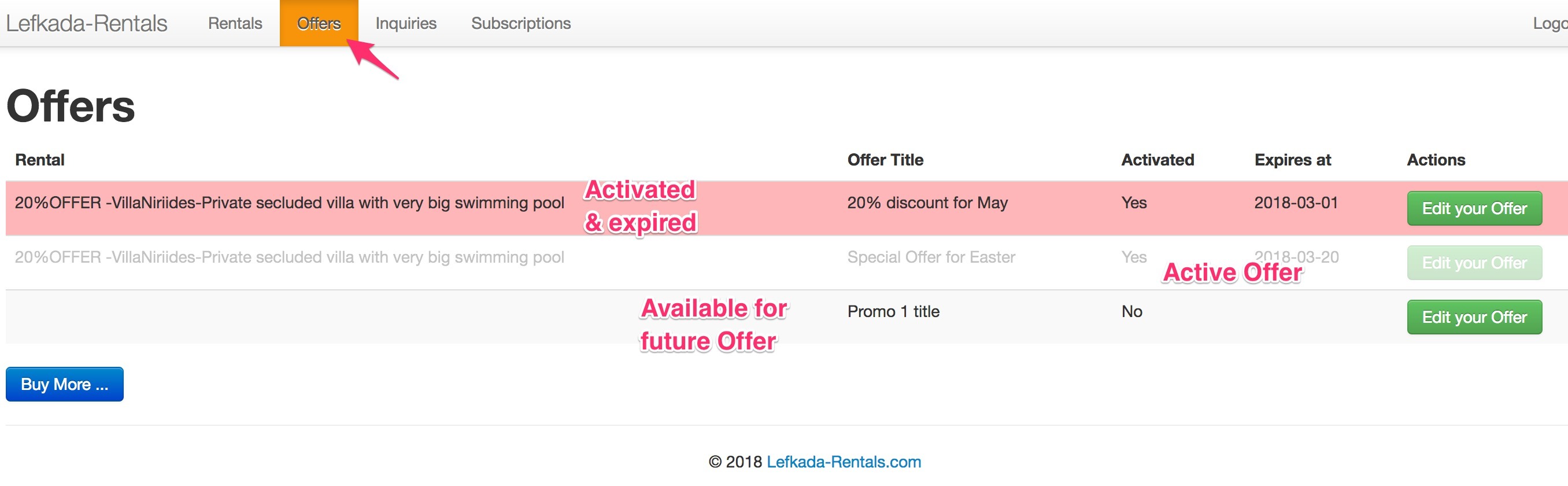This screenshot has width=1568, height=486.
Task: Click the Buy More button
Action: pos(65,384)
